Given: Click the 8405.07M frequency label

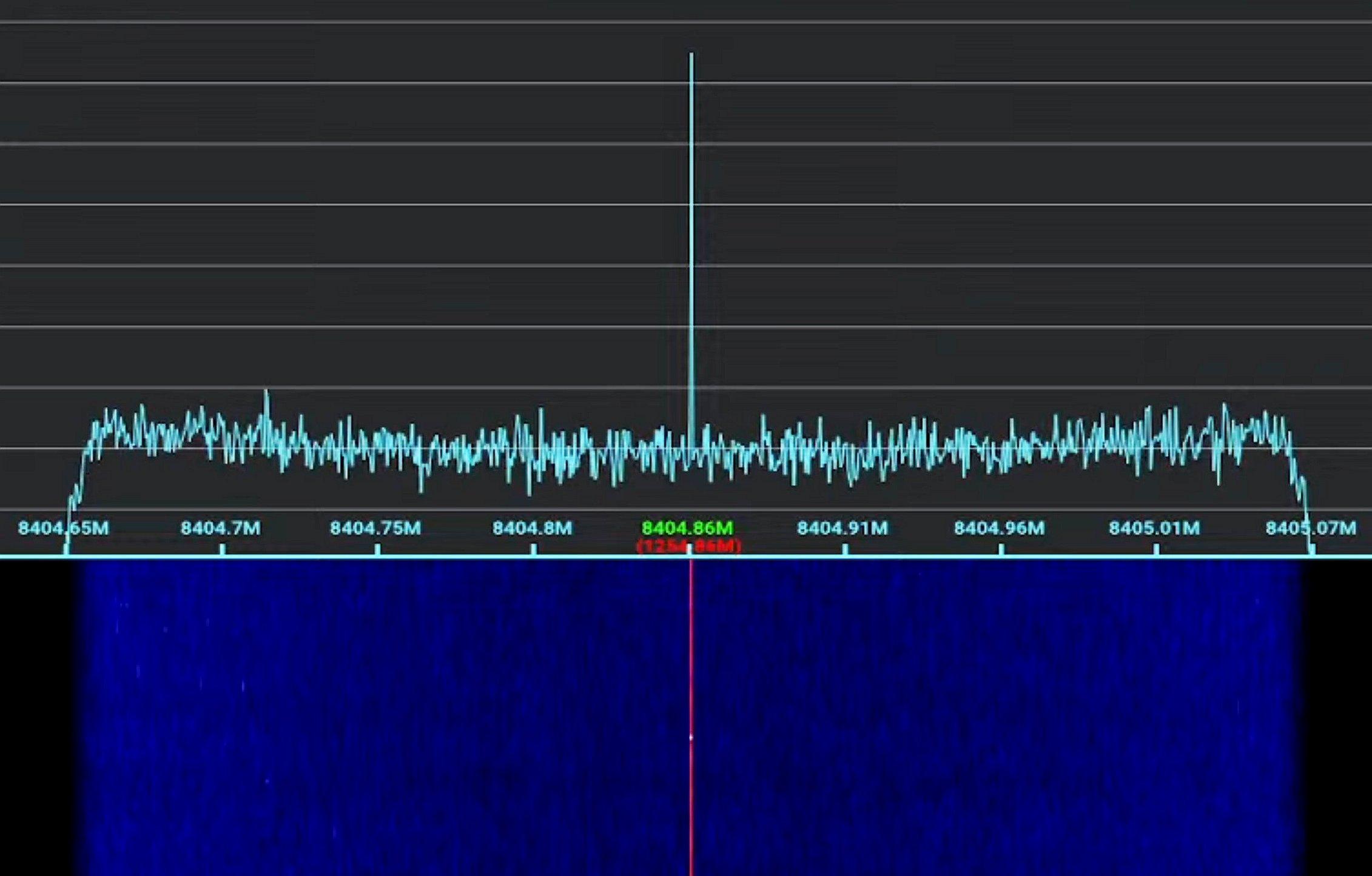Looking at the screenshot, I should coord(1310,528).
